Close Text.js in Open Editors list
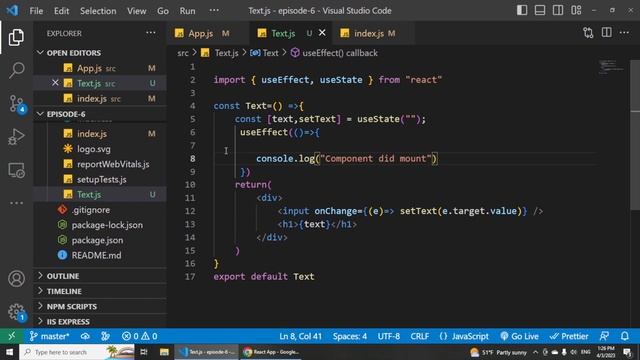Viewport: 640px width, 360px height. [55, 83]
